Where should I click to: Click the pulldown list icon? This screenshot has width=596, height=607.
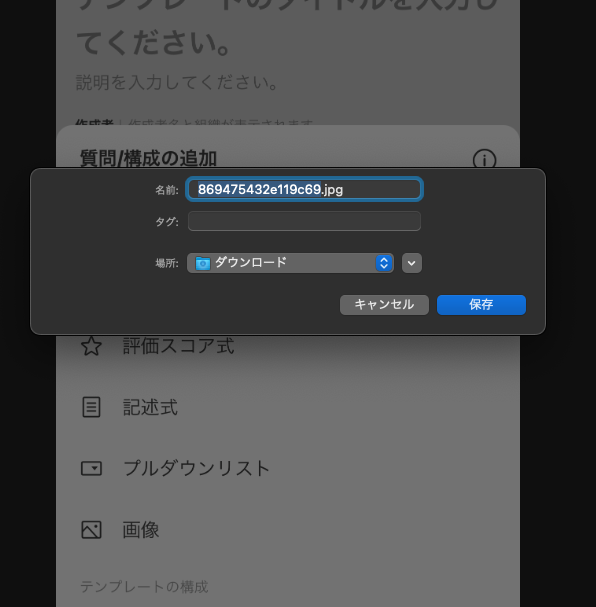point(91,468)
